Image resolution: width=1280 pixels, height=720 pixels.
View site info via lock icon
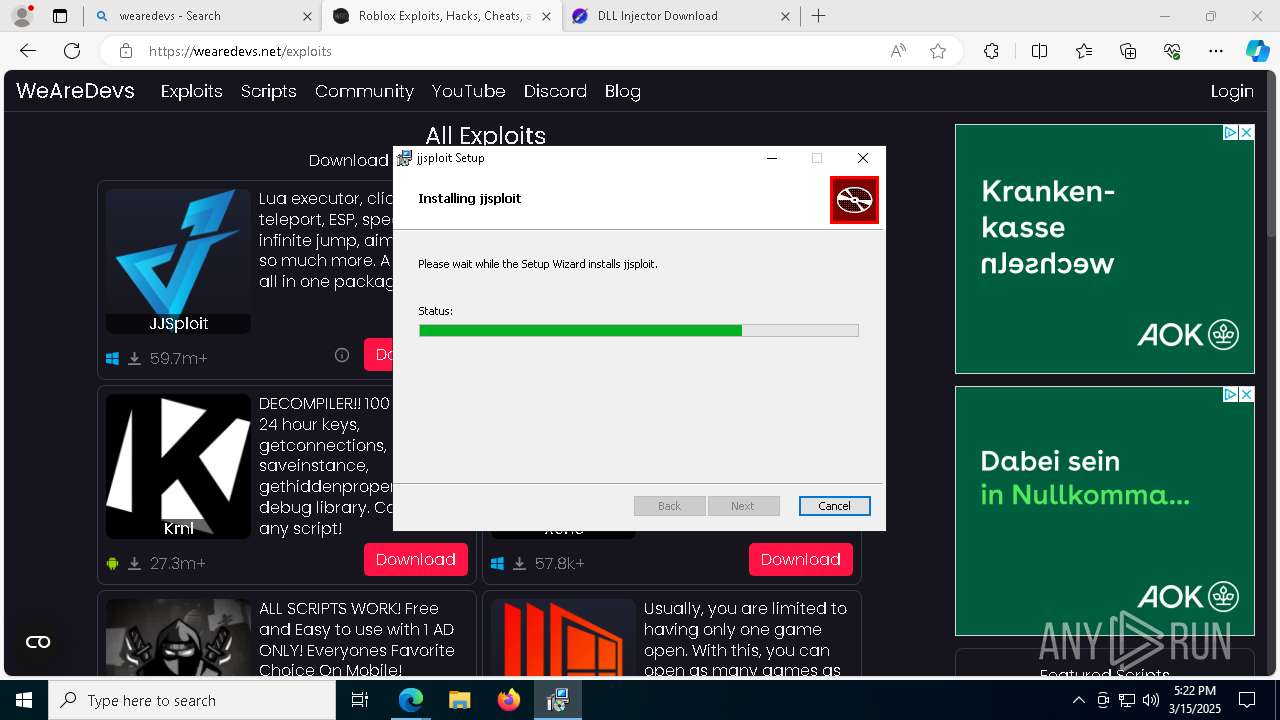(125, 51)
